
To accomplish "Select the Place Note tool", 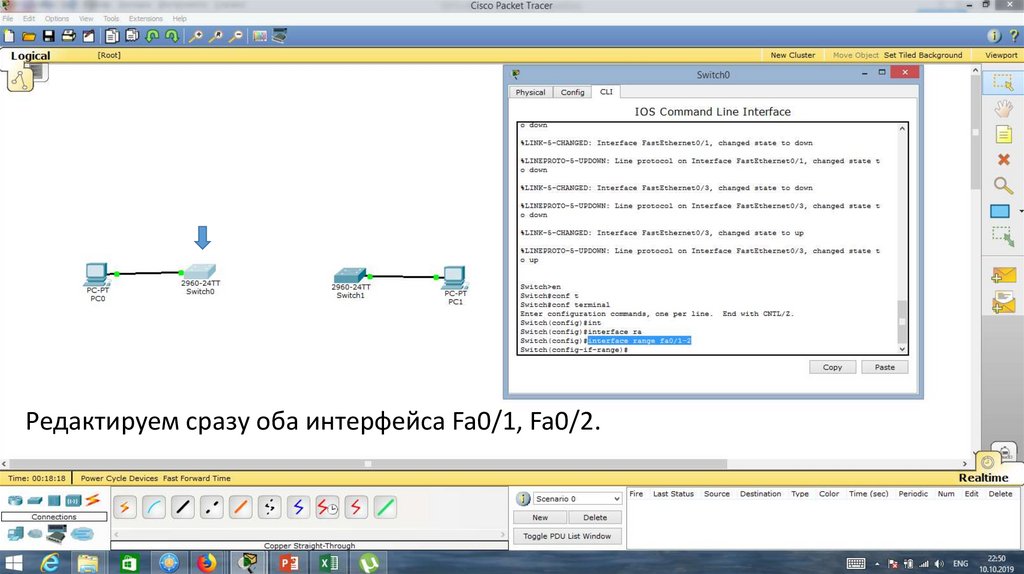I will (1003, 134).
